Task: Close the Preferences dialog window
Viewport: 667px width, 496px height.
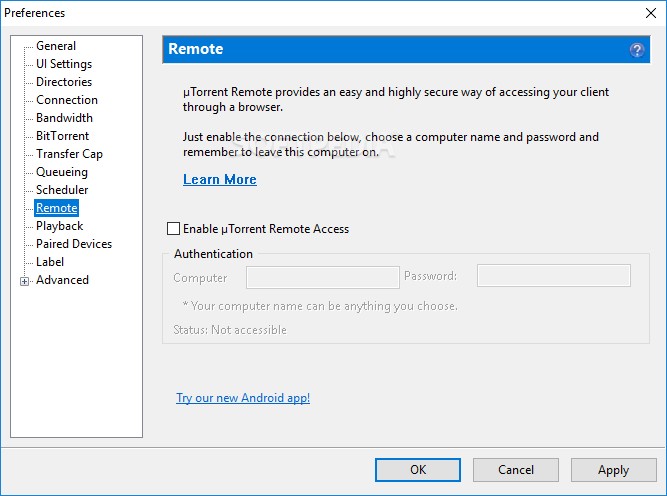Action: pyautogui.click(x=650, y=13)
